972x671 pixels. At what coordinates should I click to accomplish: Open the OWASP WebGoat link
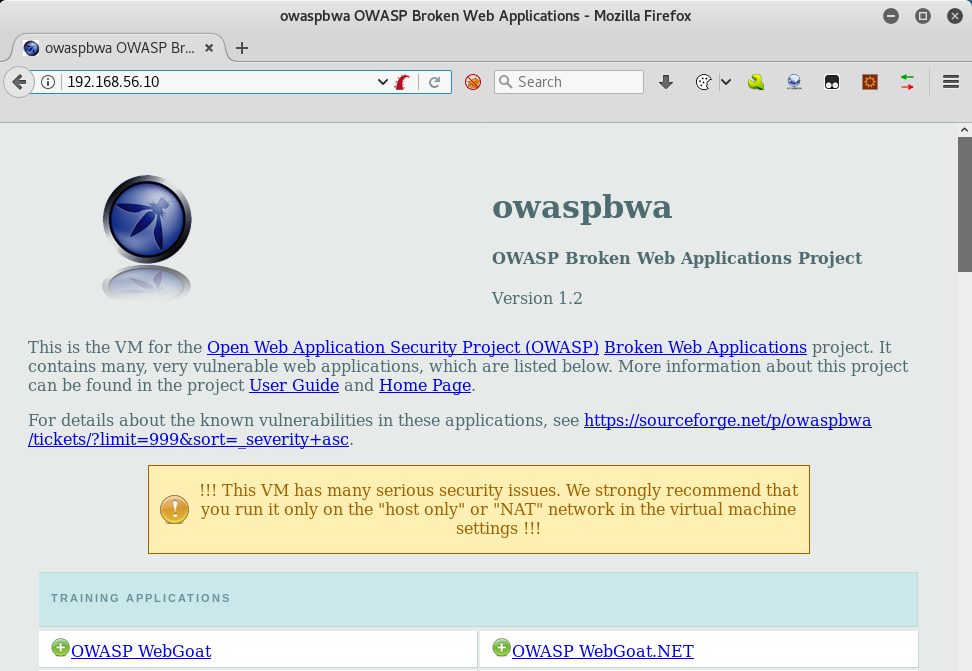(141, 651)
